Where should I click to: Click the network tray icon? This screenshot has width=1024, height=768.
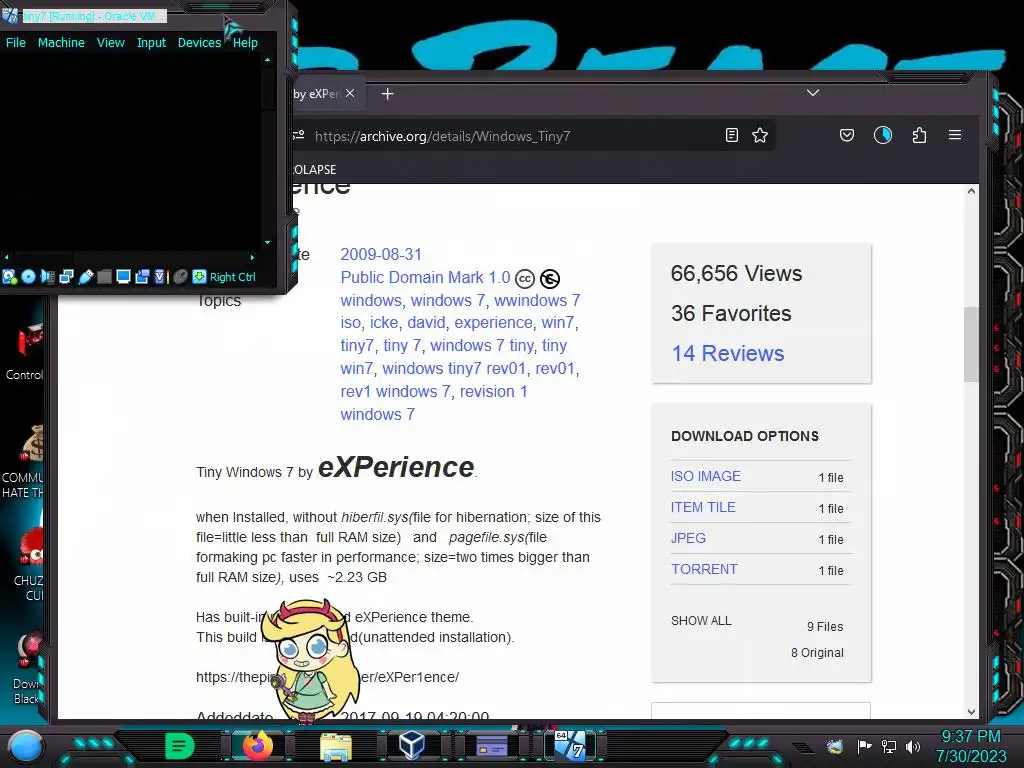pyautogui.click(x=889, y=746)
